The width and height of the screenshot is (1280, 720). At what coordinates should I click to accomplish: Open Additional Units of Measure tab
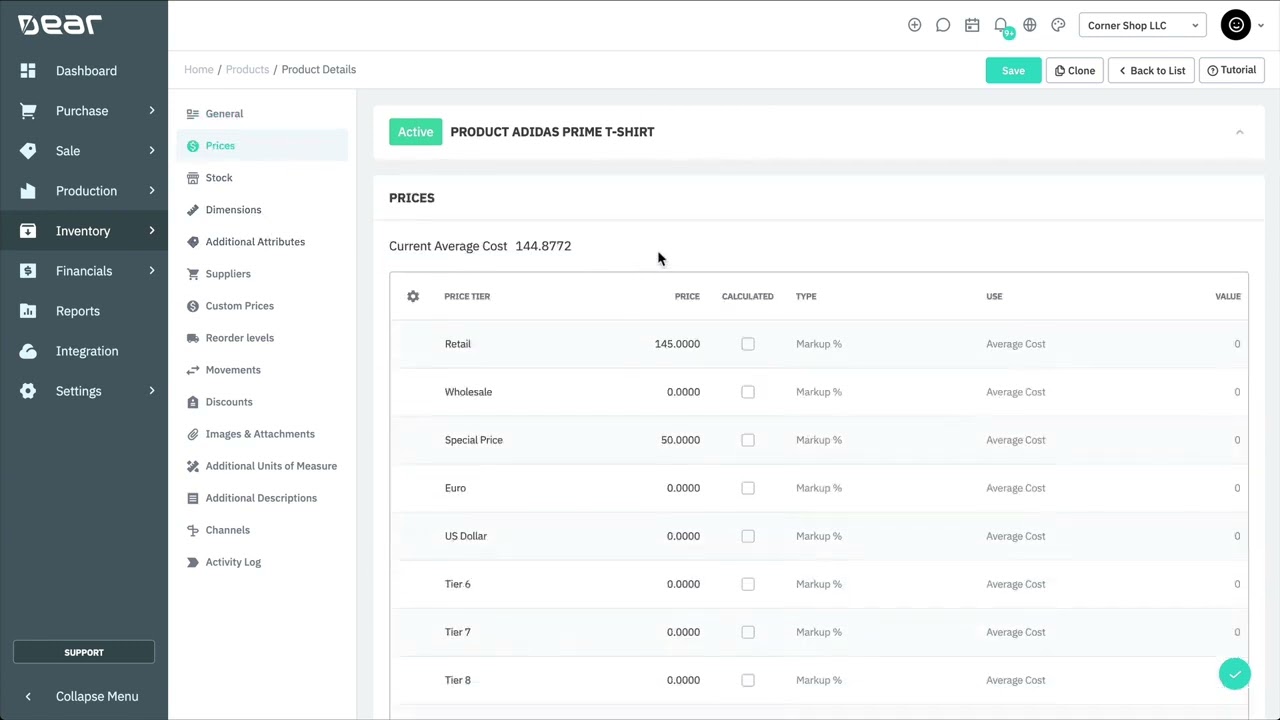[x=262, y=466]
